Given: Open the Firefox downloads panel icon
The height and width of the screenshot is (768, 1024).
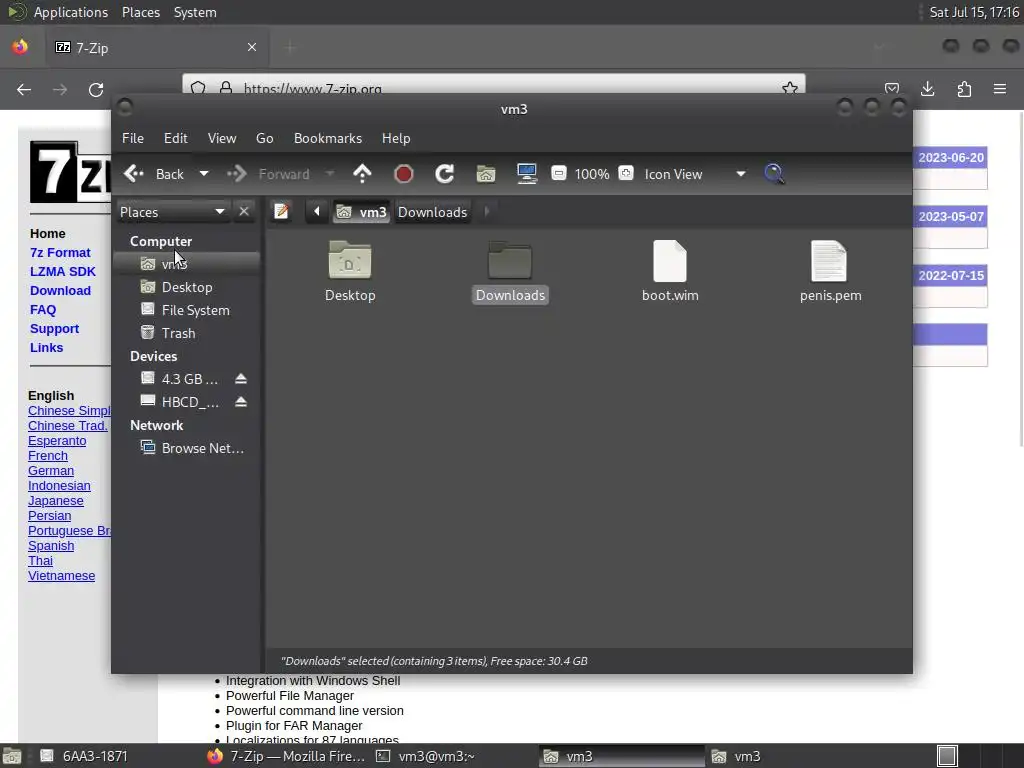Looking at the screenshot, I should [x=927, y=89].
